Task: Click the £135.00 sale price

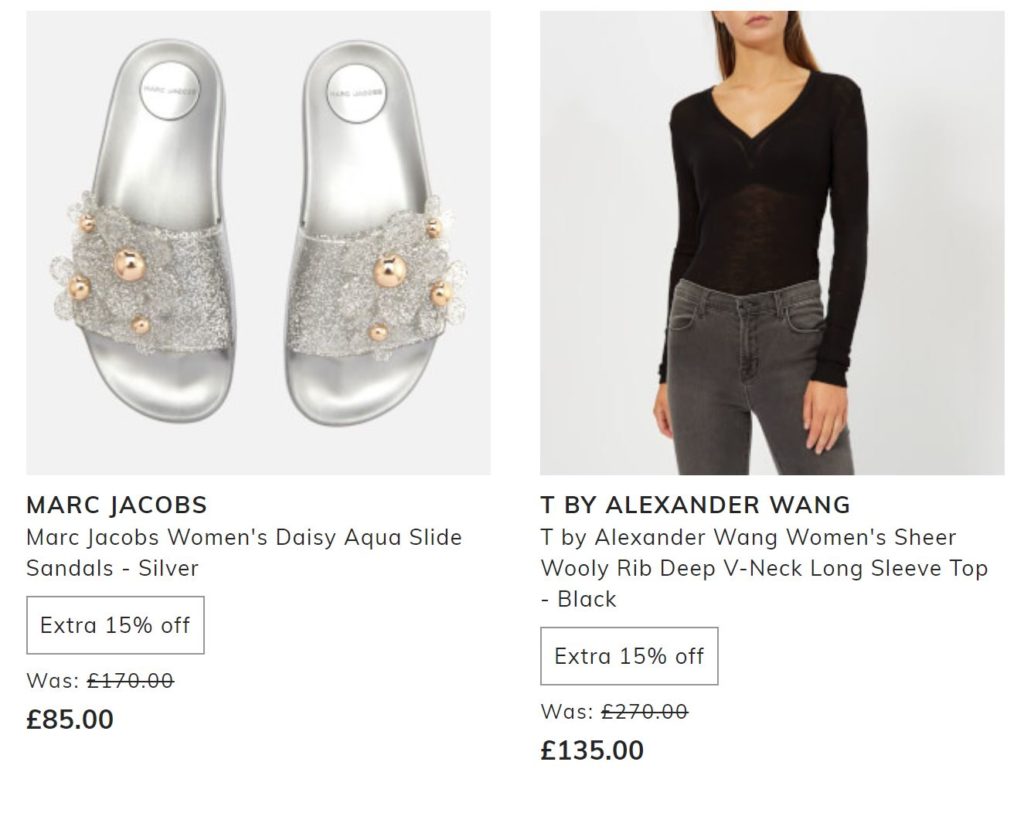Action: click(x=592, y=750)
